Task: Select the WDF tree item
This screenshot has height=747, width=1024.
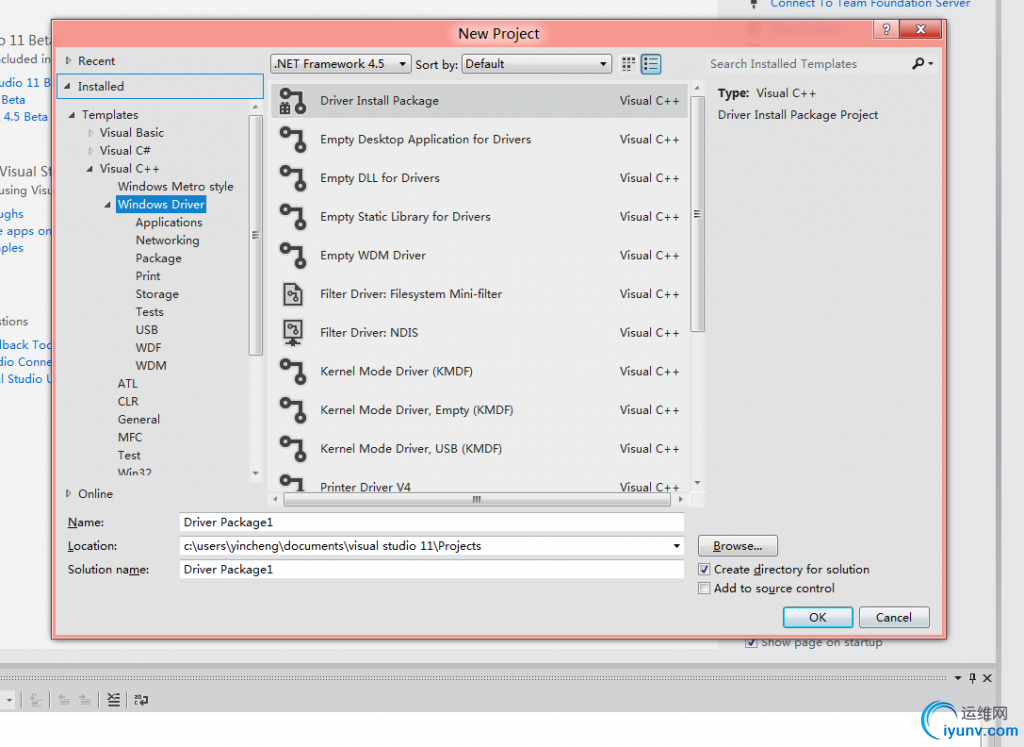Action: point(148,348)
